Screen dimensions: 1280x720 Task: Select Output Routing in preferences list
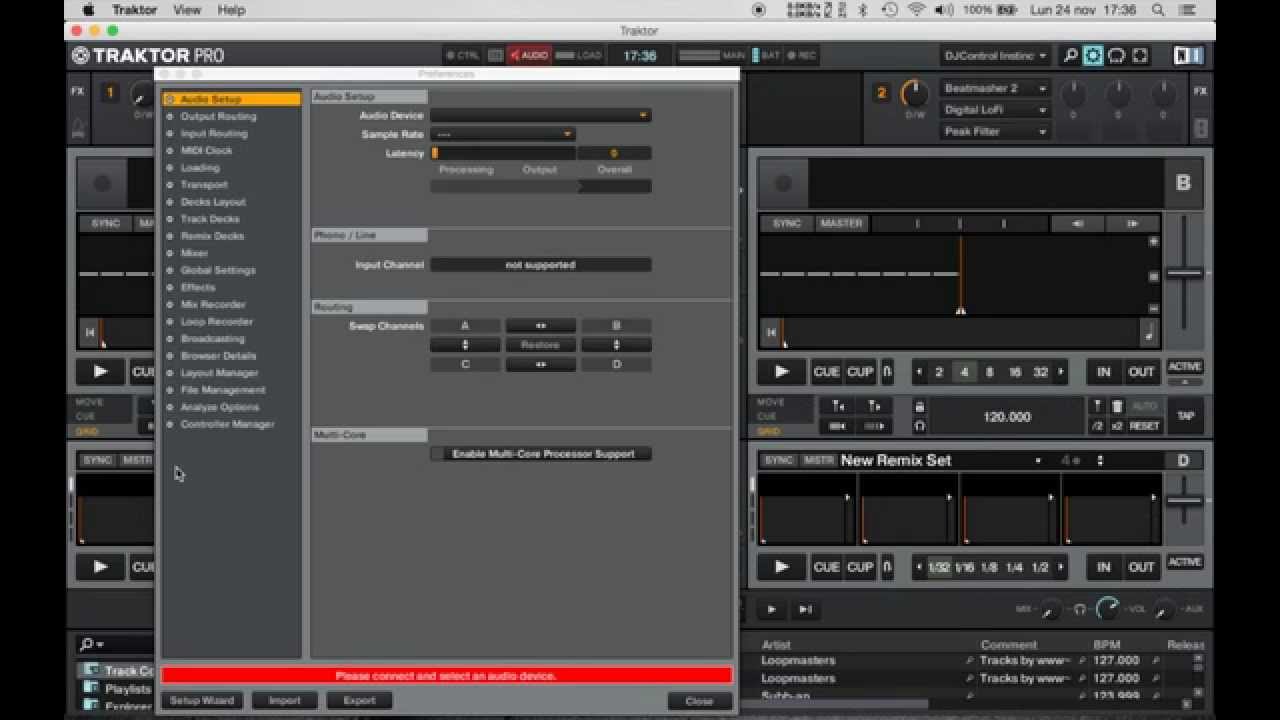tap(218, 117)
